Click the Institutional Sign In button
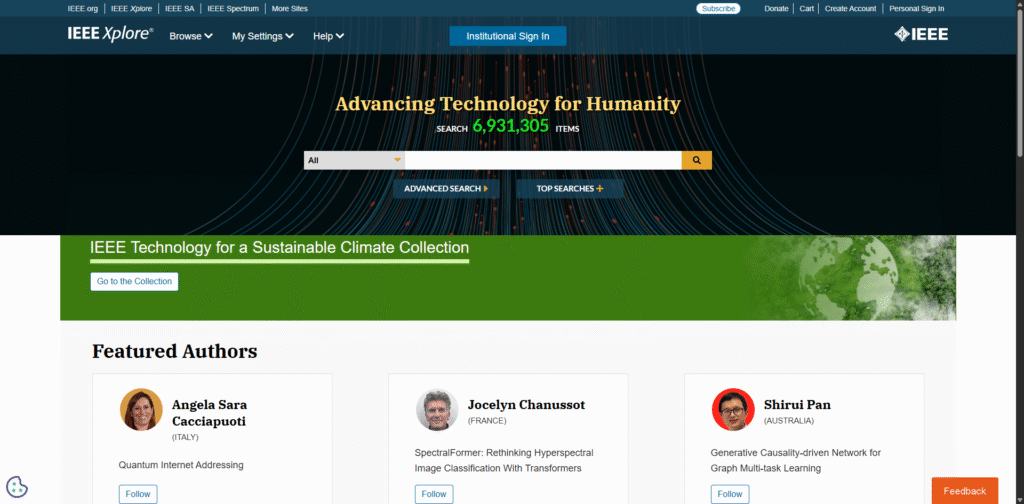 coord(507,36)
